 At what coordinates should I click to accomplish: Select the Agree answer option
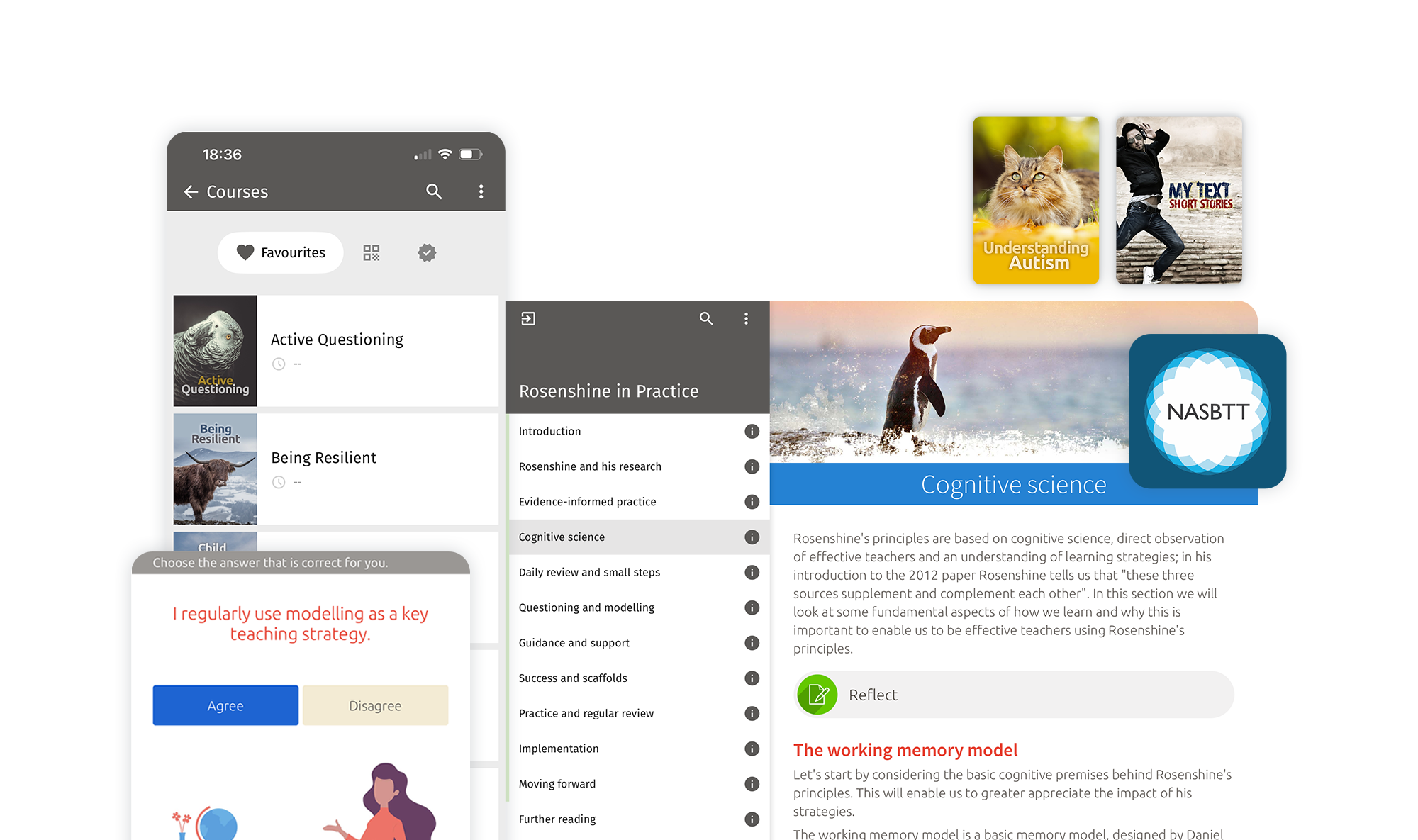click(x=225, y=705)
